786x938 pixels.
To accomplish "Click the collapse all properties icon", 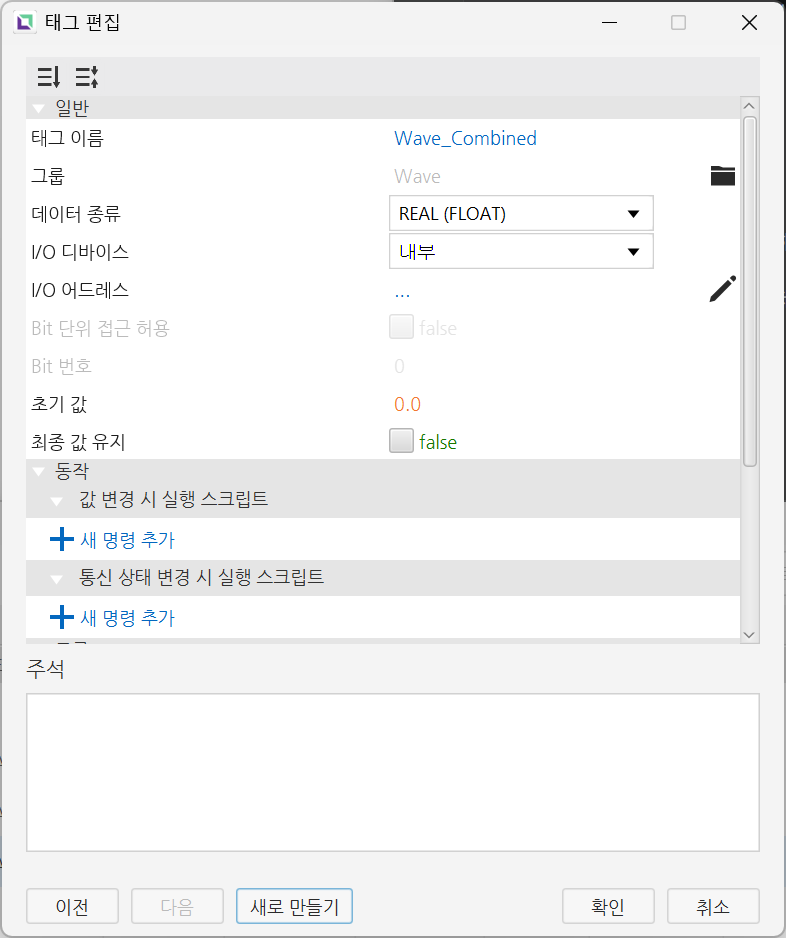I will tap(87, 77).
